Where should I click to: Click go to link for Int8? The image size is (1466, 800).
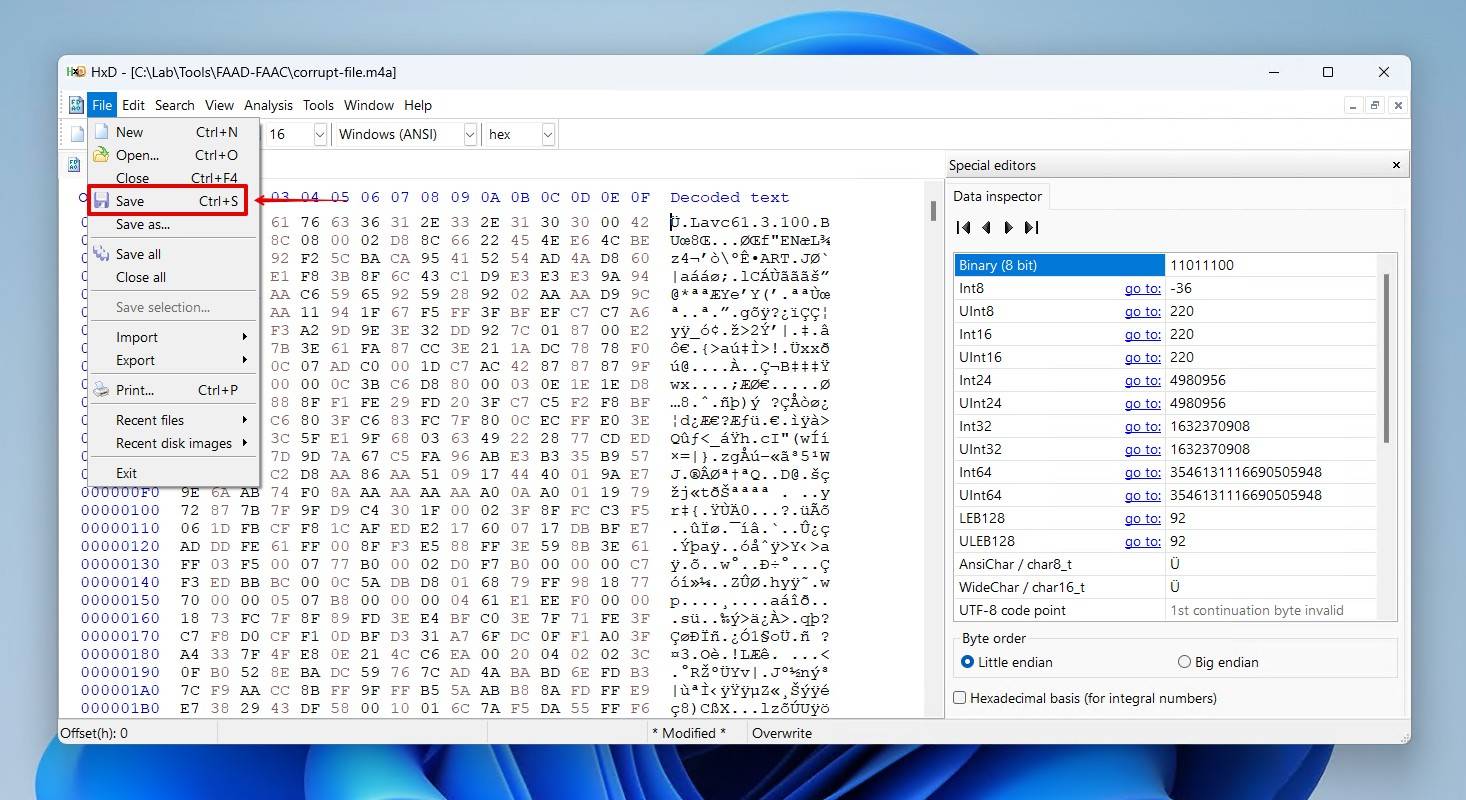click(x=1142, y=288)
